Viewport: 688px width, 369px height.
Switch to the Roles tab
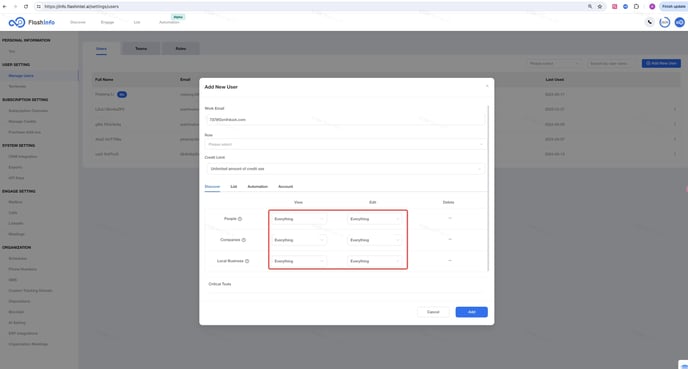coord(181,48)
